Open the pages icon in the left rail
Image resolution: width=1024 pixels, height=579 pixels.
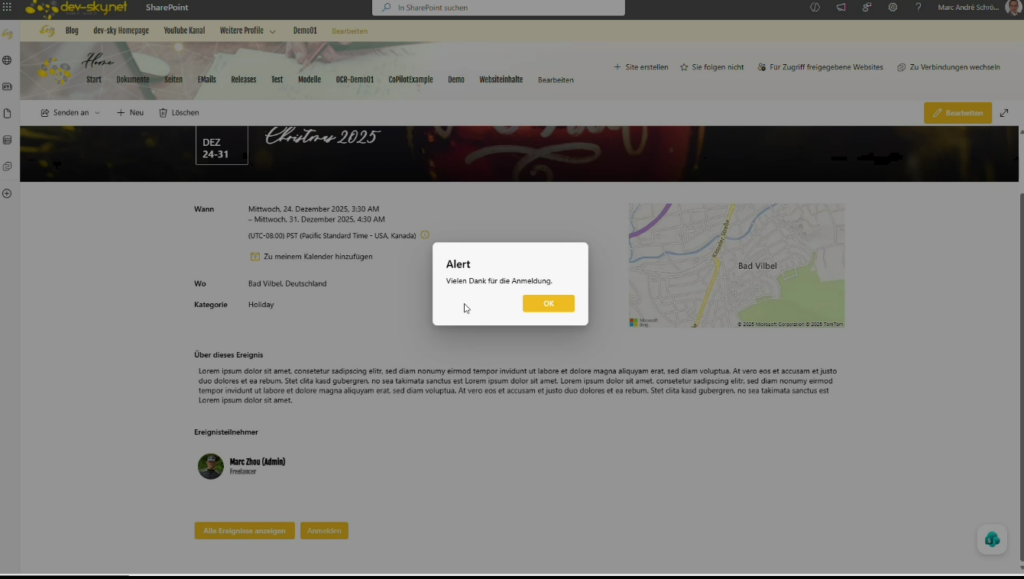pos(7,166)
